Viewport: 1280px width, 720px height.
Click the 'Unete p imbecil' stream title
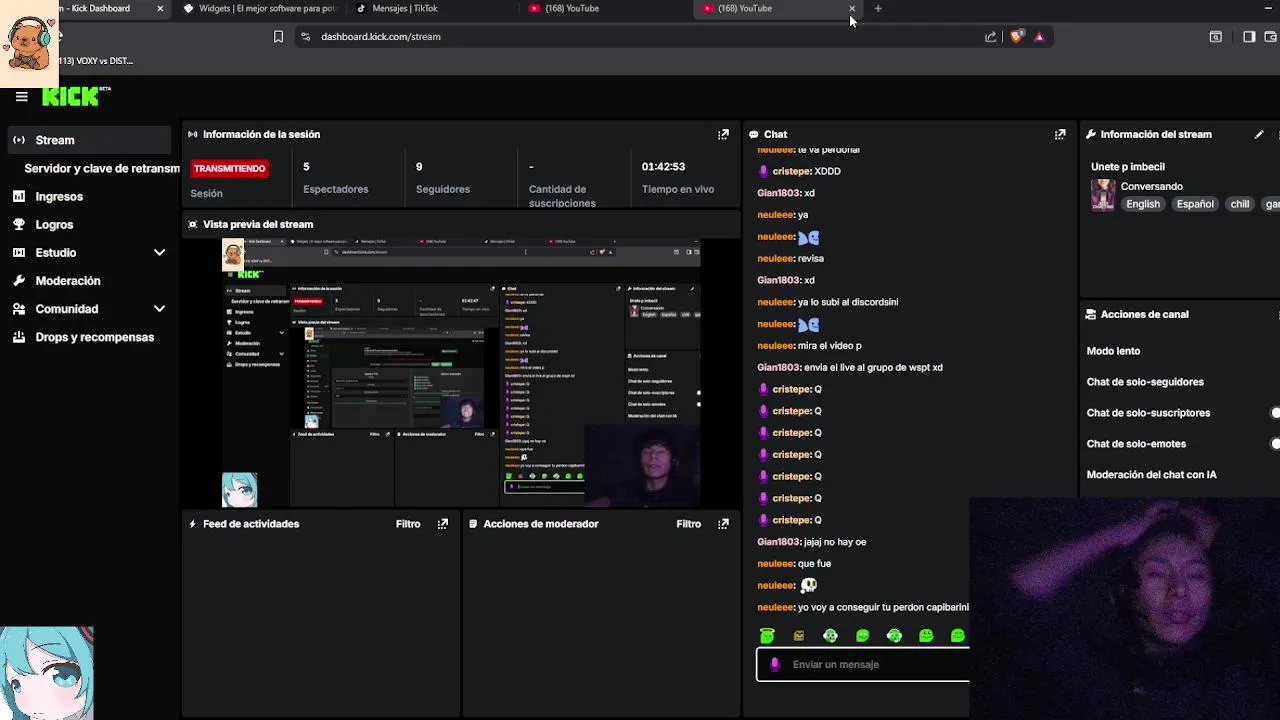click(x=1128, y=167)
